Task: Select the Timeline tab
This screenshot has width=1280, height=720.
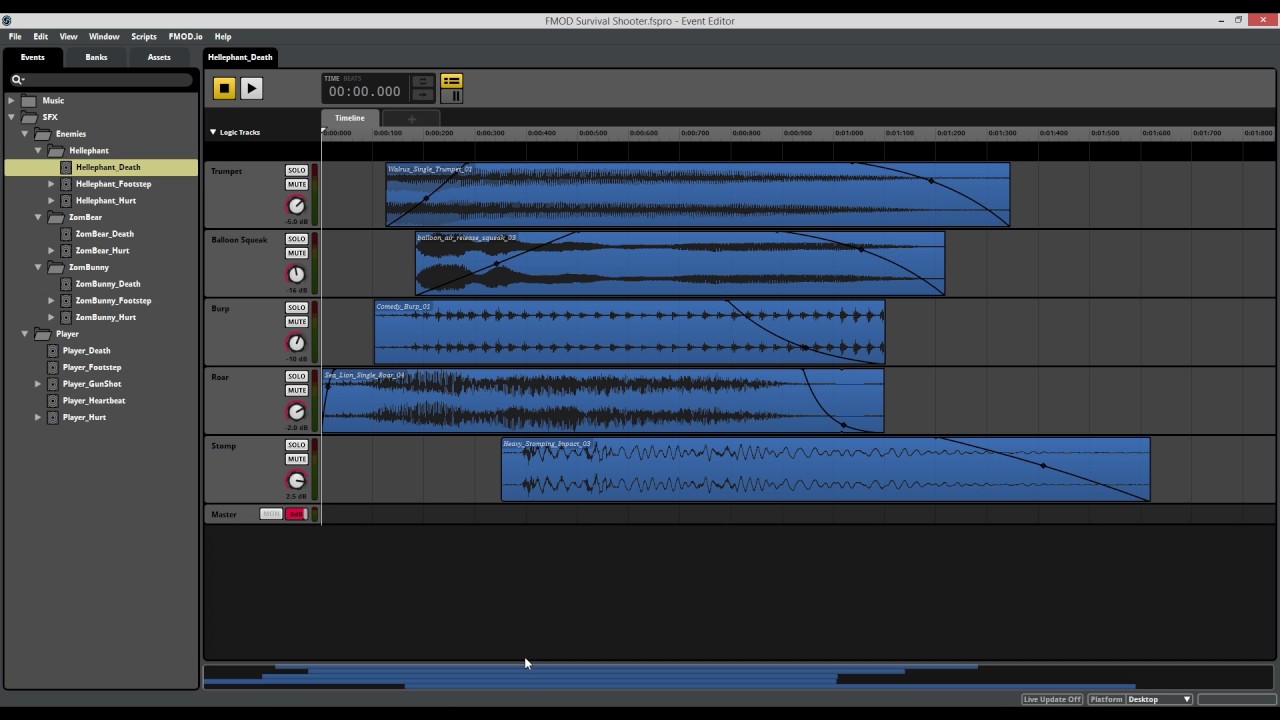Action: (350, 118)
